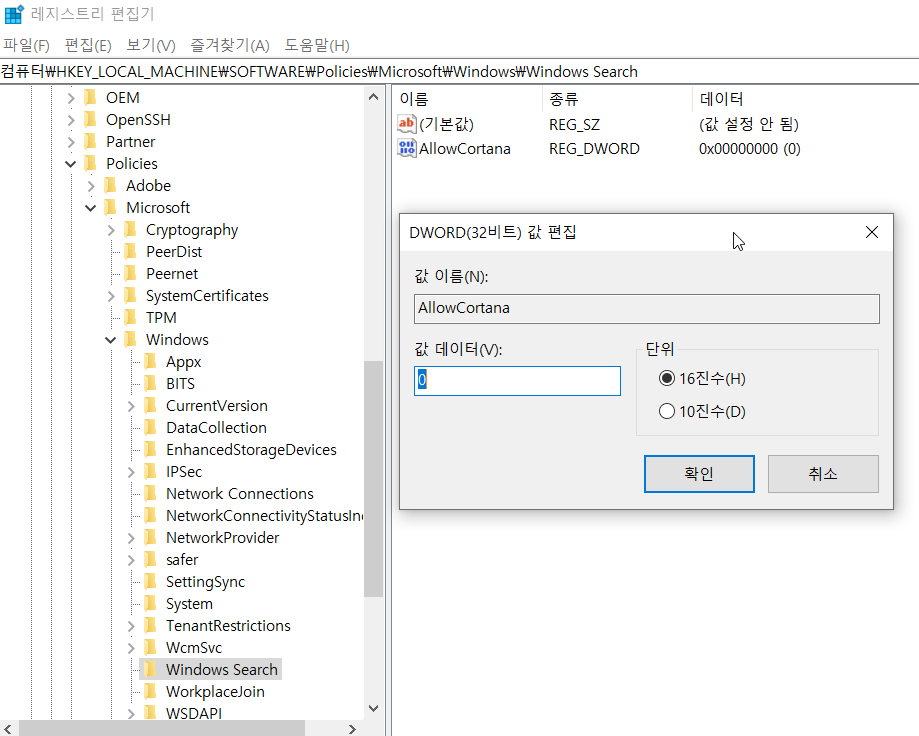Click the AllowCortana REG_DWORD icon
Viewport: 919px width, 736px height.
tap(407, 148)
